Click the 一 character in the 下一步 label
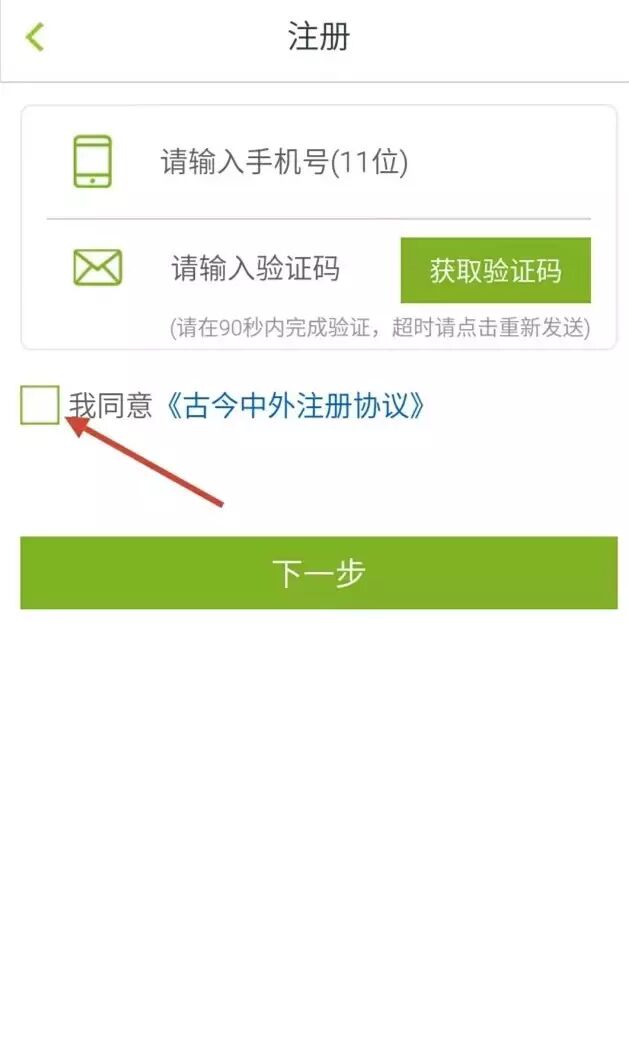The image size is (629, 1064). click(318, 573)
